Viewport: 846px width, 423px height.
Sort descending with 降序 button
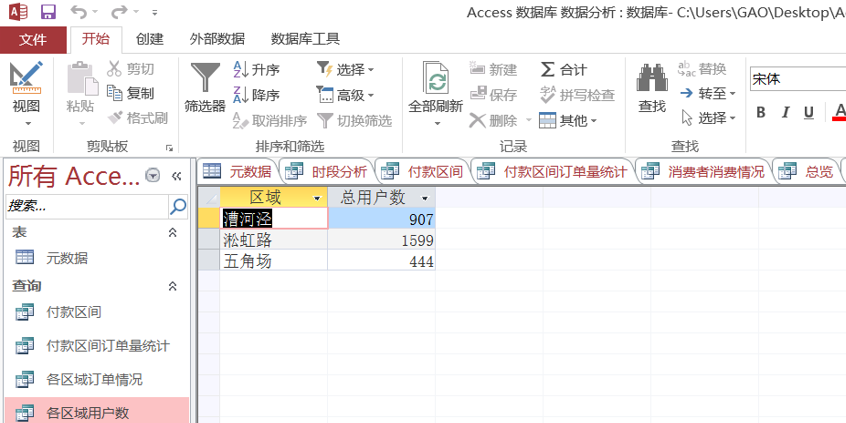[x=256, y=95]
